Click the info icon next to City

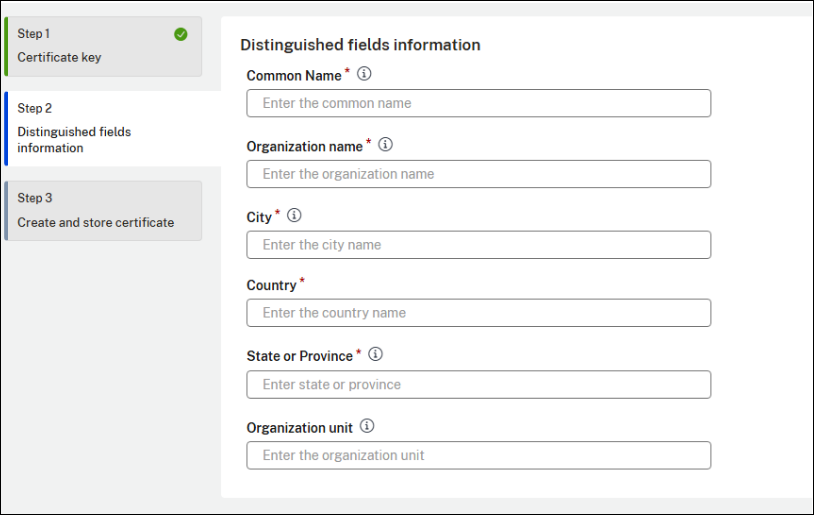(294, 216)
